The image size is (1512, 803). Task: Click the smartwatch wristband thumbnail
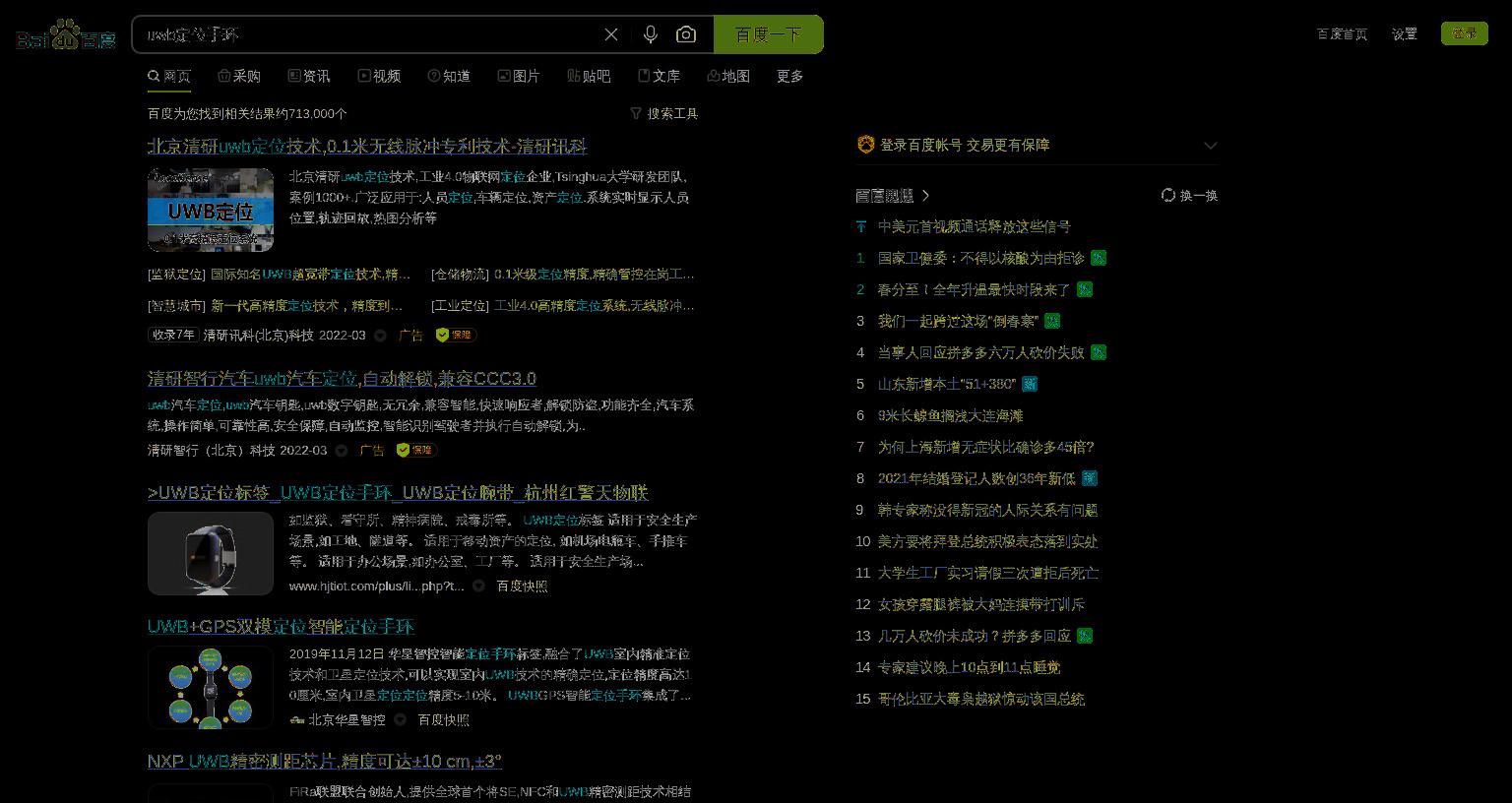(211, 553)
